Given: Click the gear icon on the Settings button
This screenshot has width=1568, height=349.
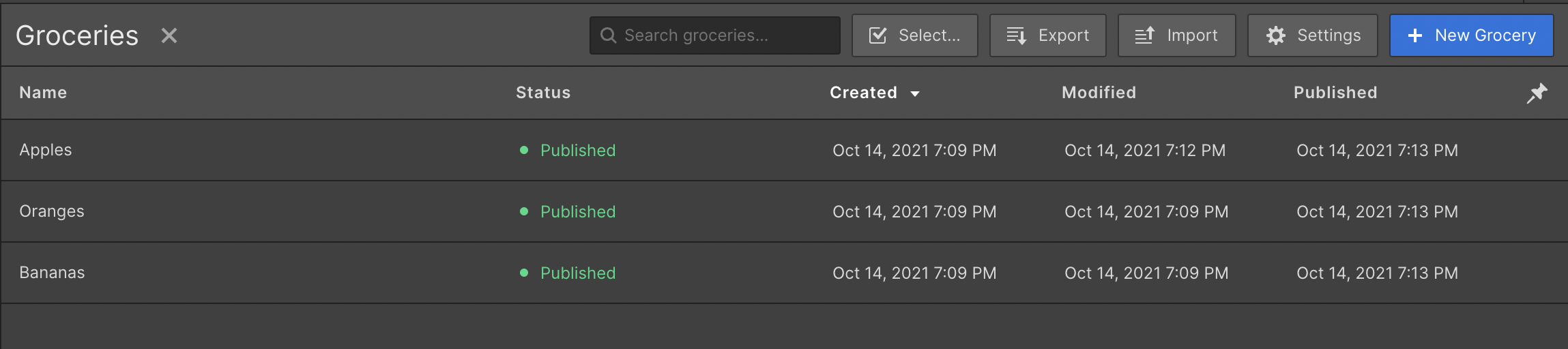Looking at the screenshot, I should tap(1275, 35).
